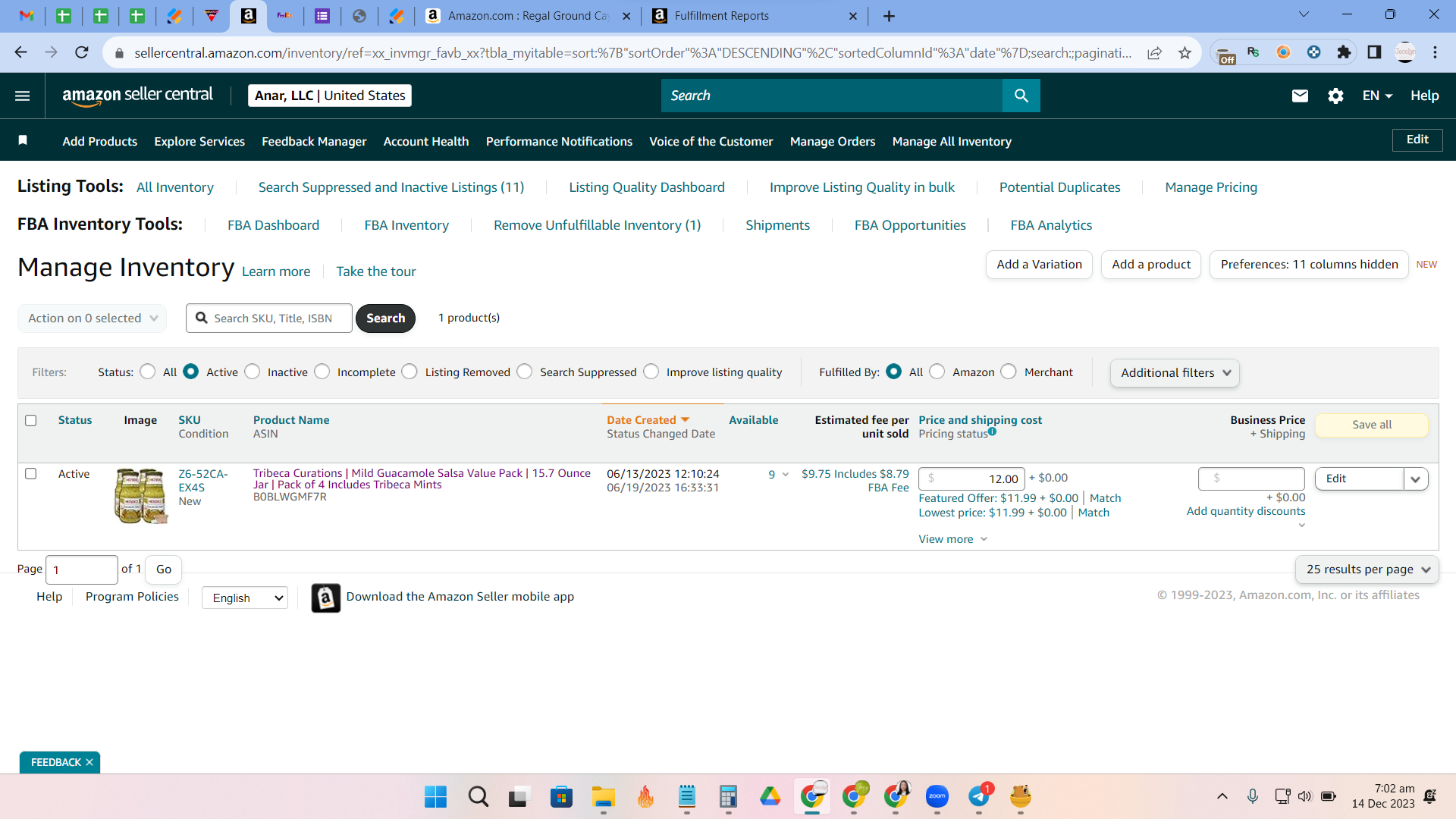
Task: Open Account Health menu item
Action: [x=426, y=141]
